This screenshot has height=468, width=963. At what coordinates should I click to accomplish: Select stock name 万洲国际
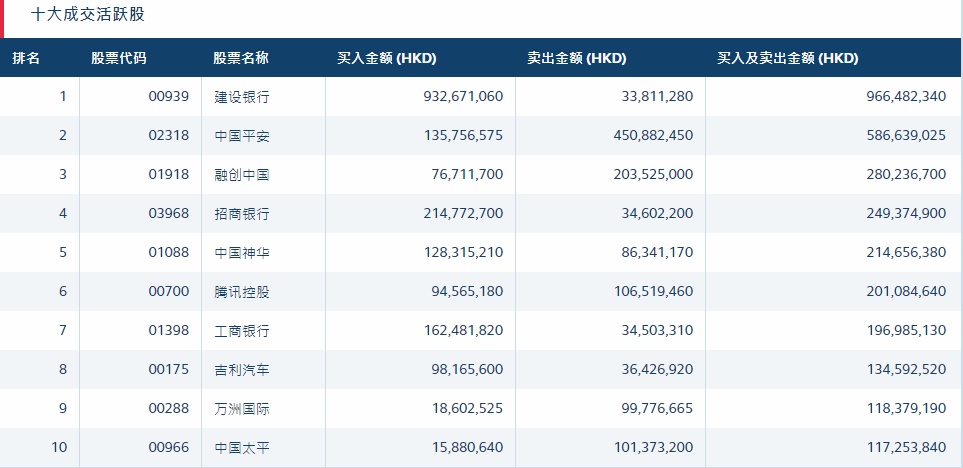point(242,409)
